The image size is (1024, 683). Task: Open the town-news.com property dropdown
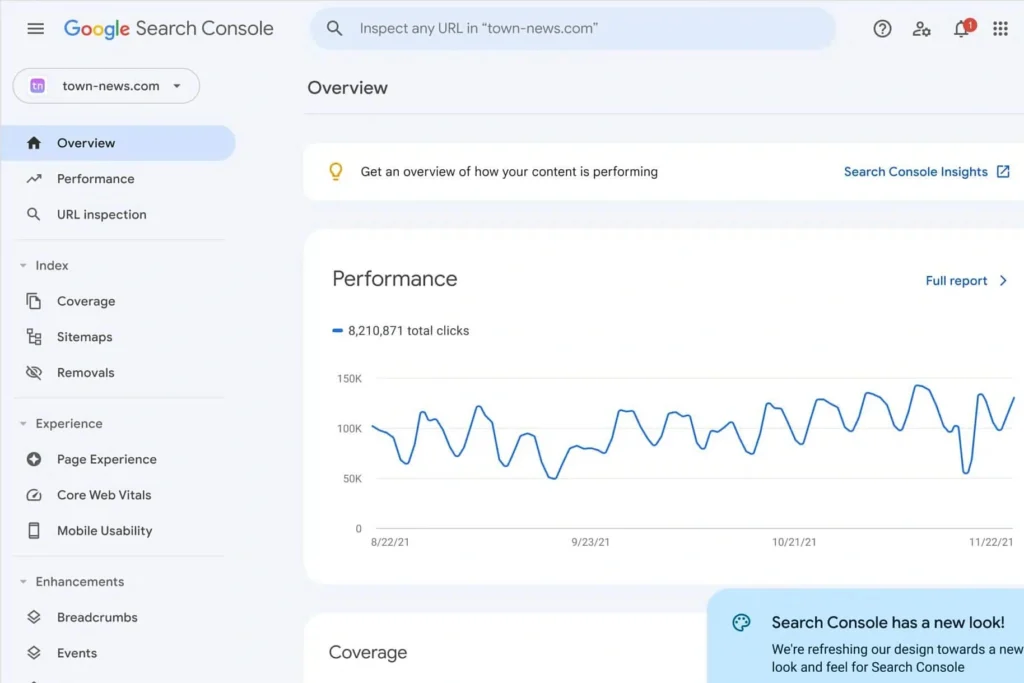(x=106, y=86)
